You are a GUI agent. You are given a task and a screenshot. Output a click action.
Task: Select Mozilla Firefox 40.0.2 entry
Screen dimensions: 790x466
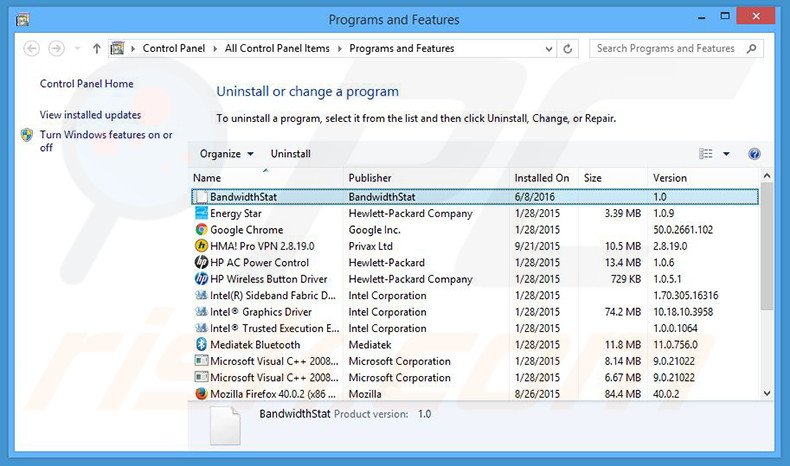pyautogui.click(x=273, y=394)
